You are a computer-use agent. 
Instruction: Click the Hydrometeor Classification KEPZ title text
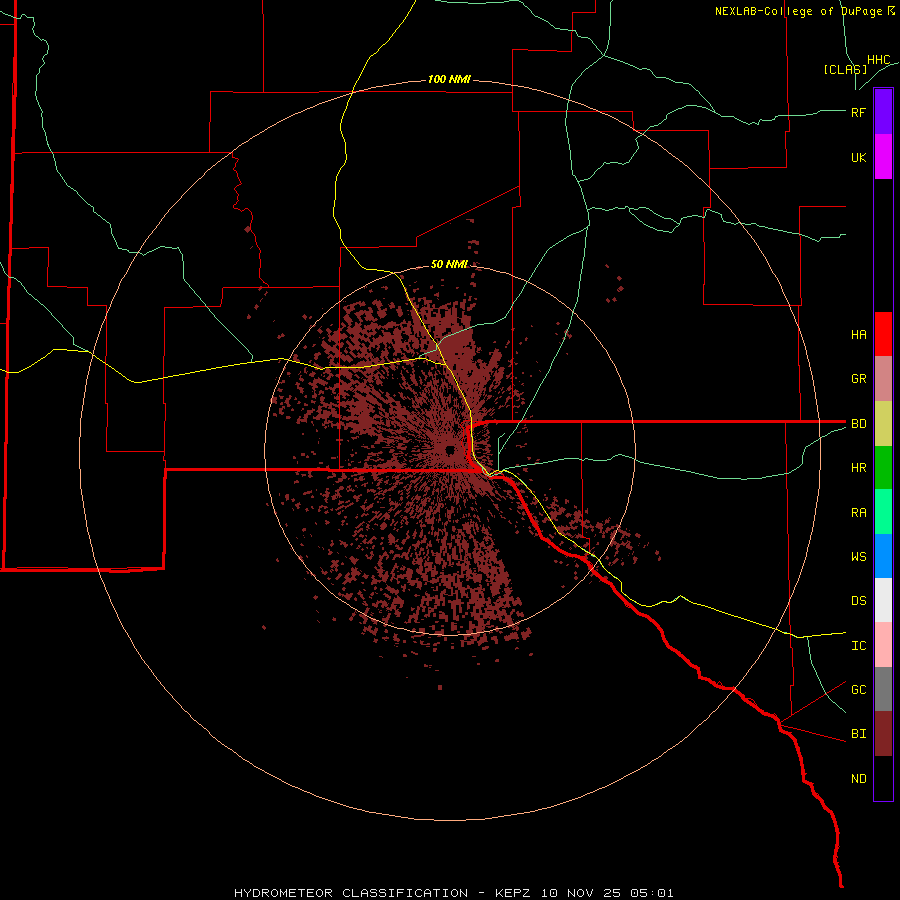tap(453, 893)
